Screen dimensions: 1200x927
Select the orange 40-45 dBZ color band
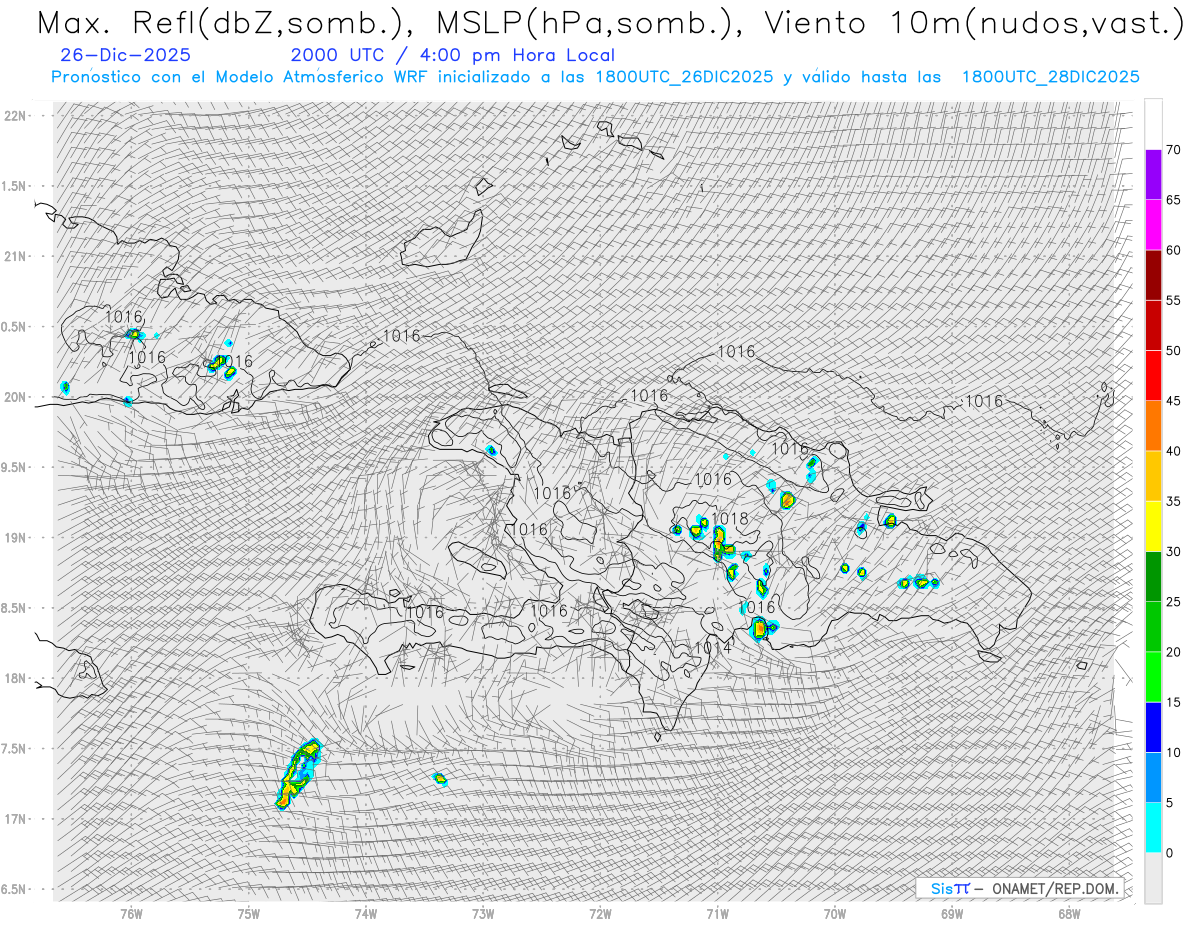coord(1153,426)
